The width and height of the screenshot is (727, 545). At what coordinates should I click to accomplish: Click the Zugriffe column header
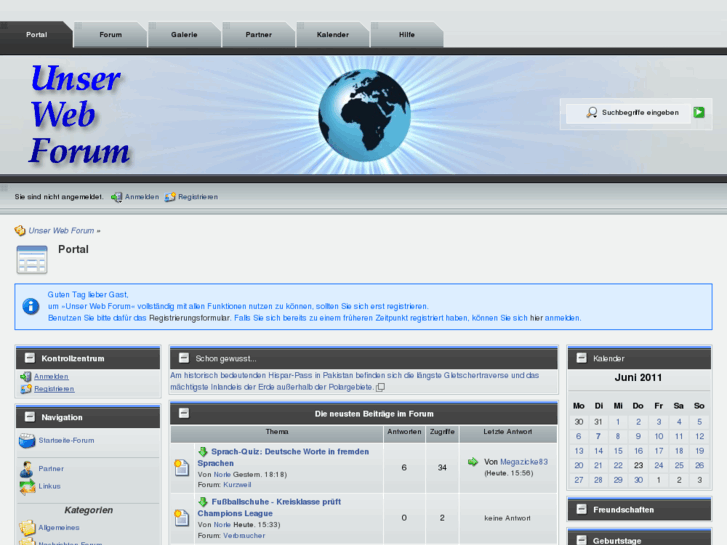pyautogui.click(x=442, y=432)
